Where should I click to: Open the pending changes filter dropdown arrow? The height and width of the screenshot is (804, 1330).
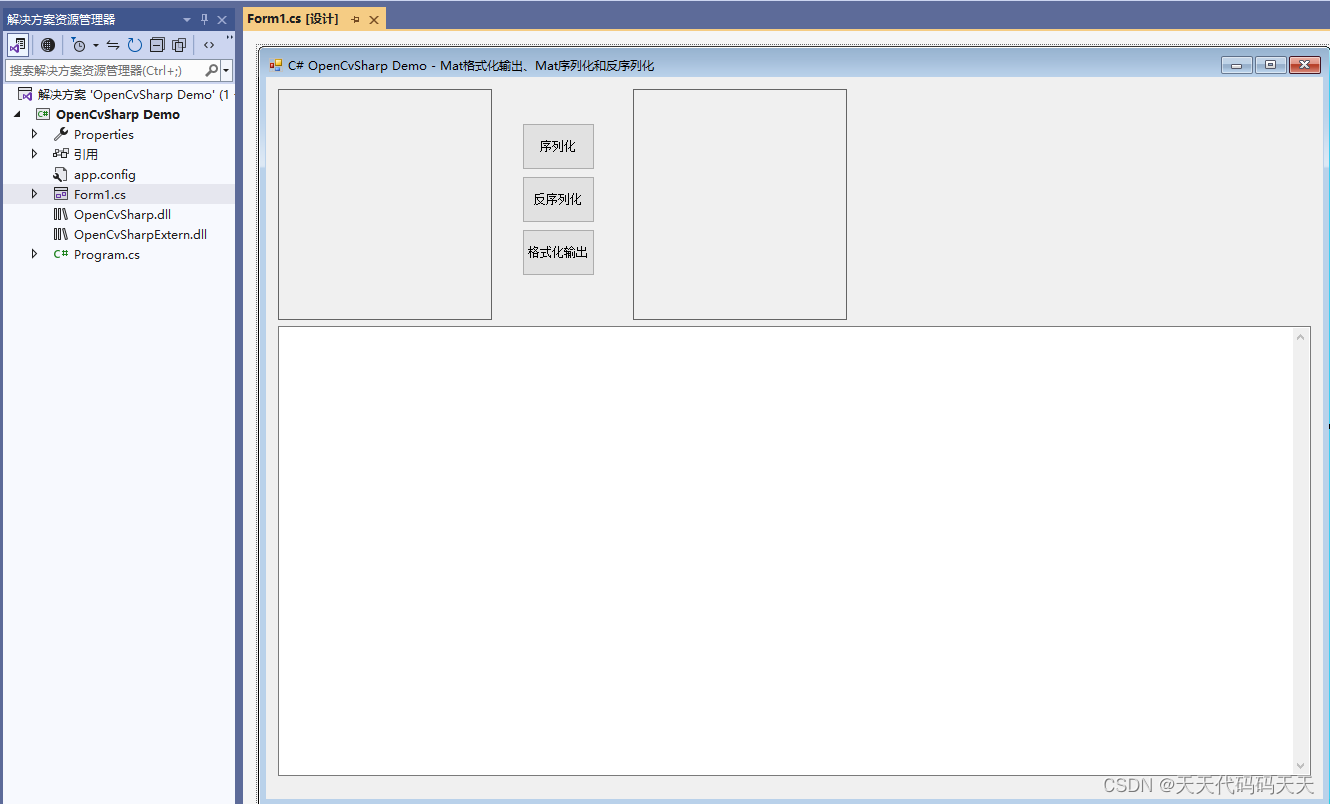click(x=96, y=45)
